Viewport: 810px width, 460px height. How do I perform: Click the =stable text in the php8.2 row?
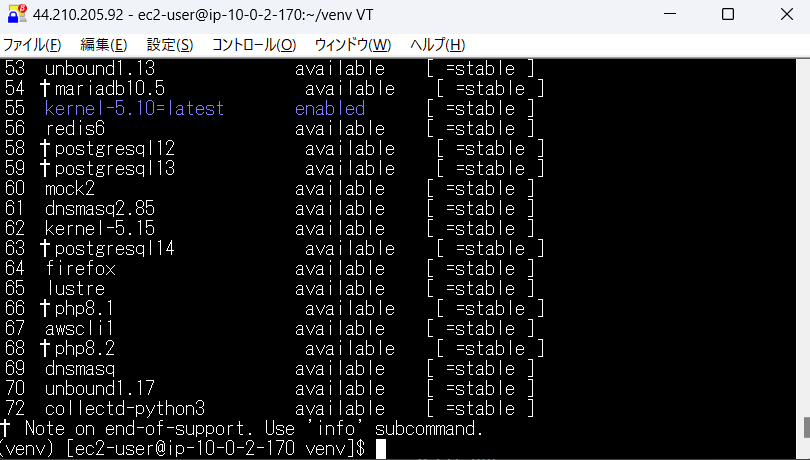pyautogui.click(x=490, y=349)
